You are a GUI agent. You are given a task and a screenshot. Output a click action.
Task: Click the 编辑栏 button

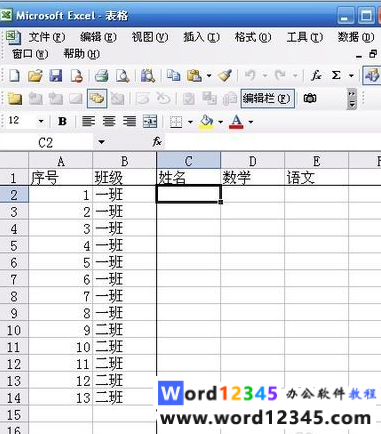[268, 98]
